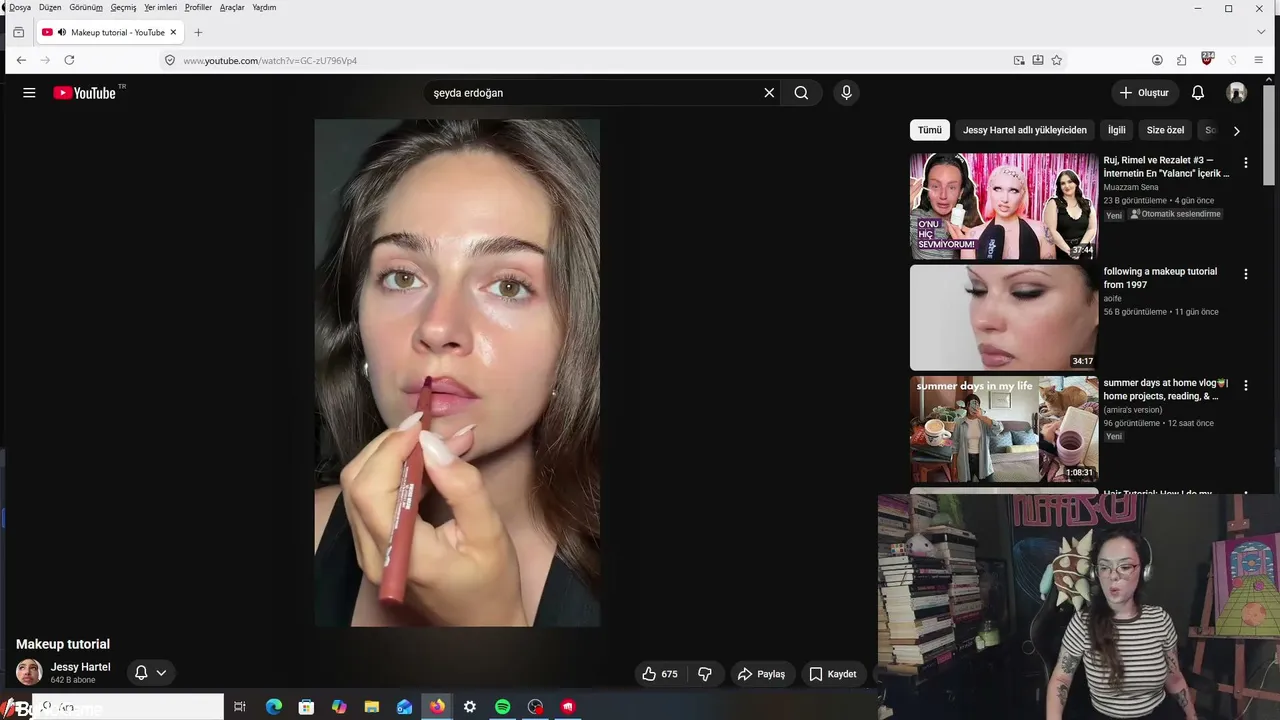Open Microsoft Store from the taskbar
1280x720 pixels.
[x=307, y=707]
